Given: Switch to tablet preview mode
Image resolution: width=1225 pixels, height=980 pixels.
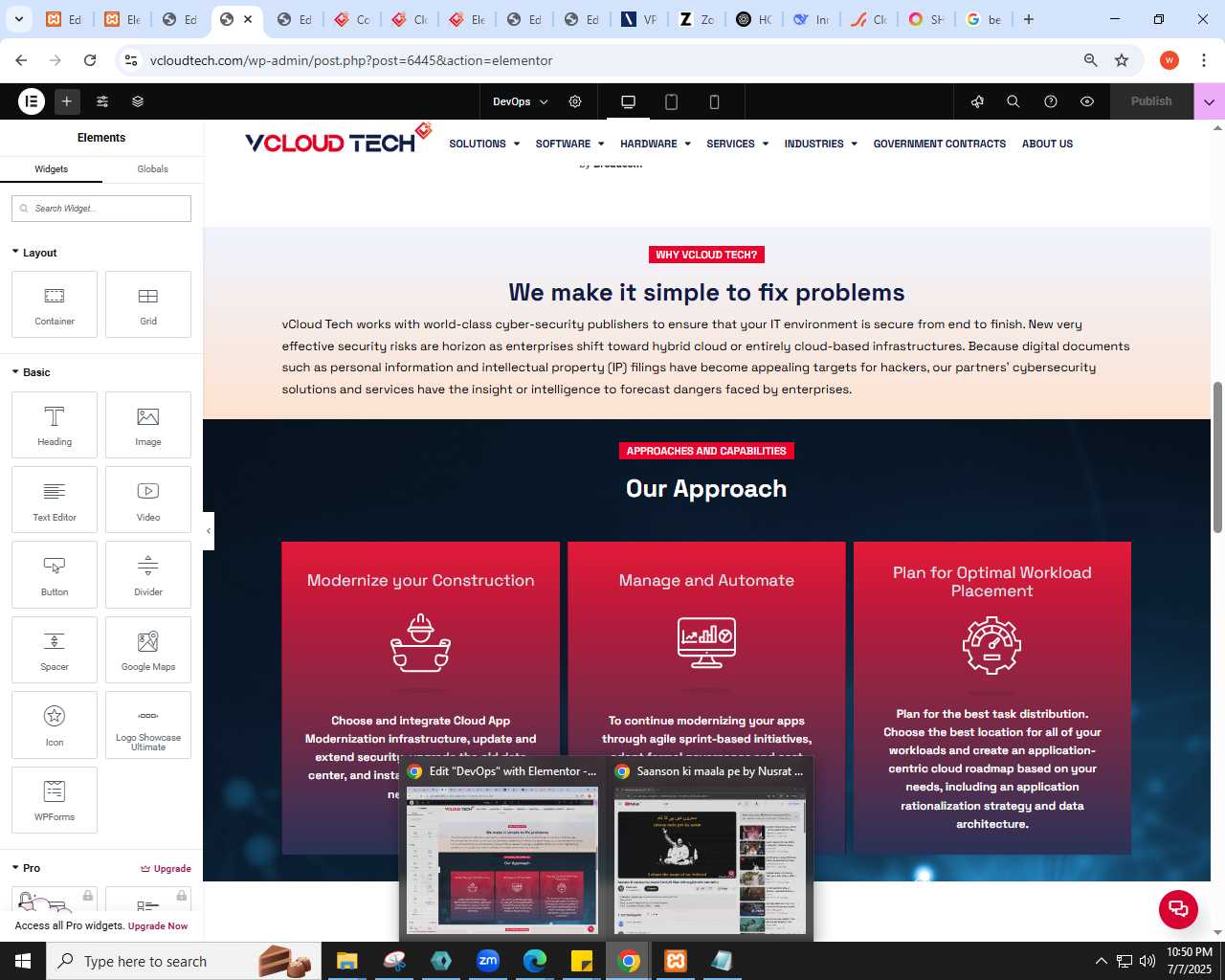Looking at the screenshot, I should (x=672, y=101).
